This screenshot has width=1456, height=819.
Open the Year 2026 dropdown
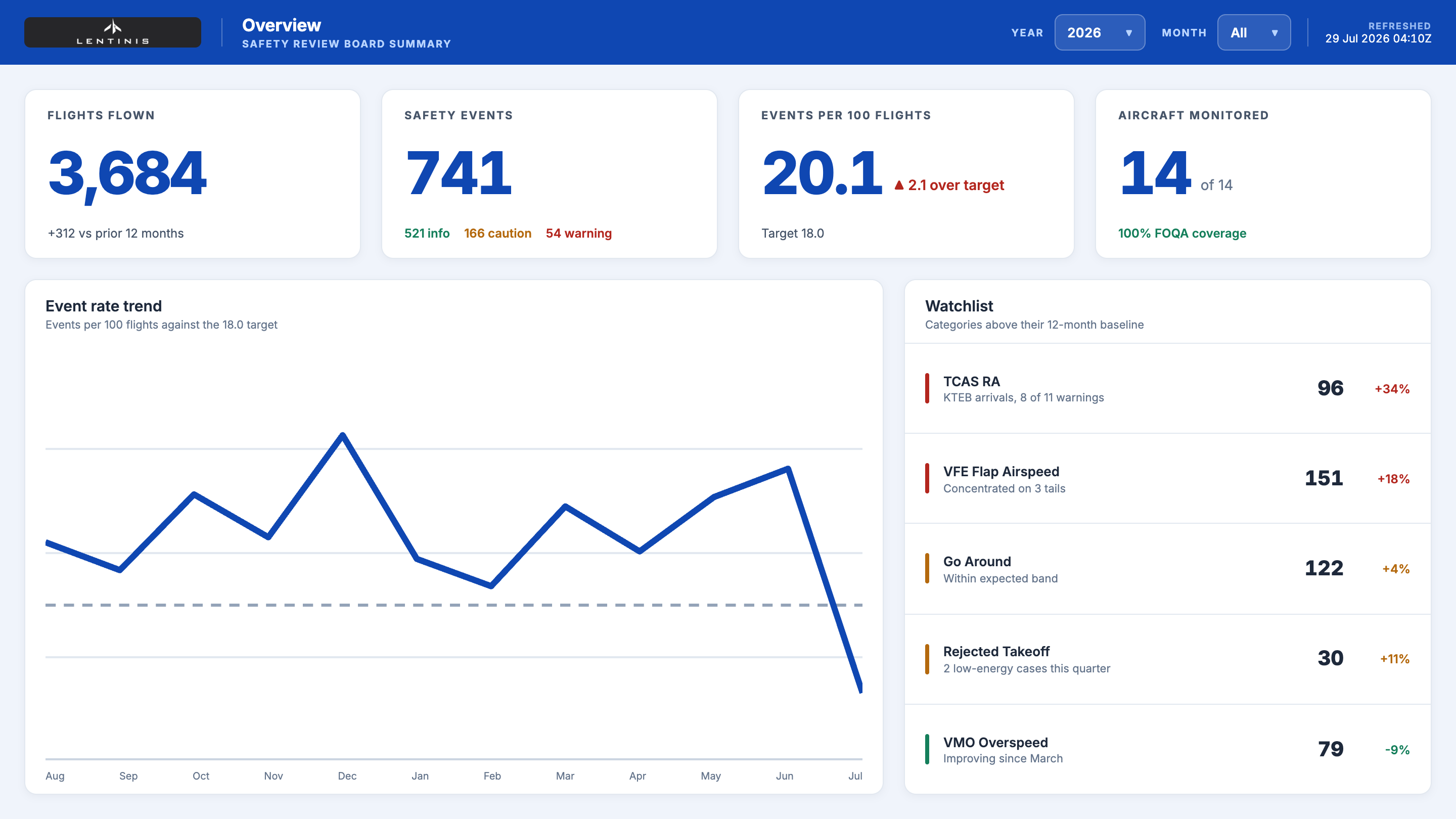pos(1100,32)
